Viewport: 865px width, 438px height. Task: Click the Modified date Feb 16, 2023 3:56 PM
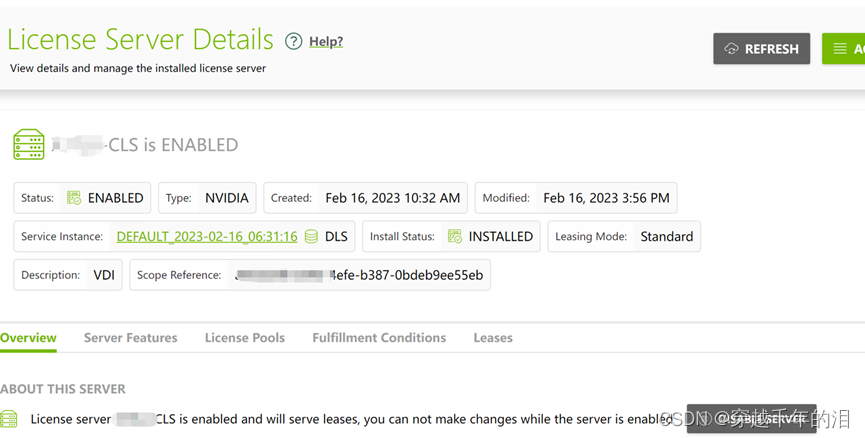pyautogui.click(x=606, y=198)
